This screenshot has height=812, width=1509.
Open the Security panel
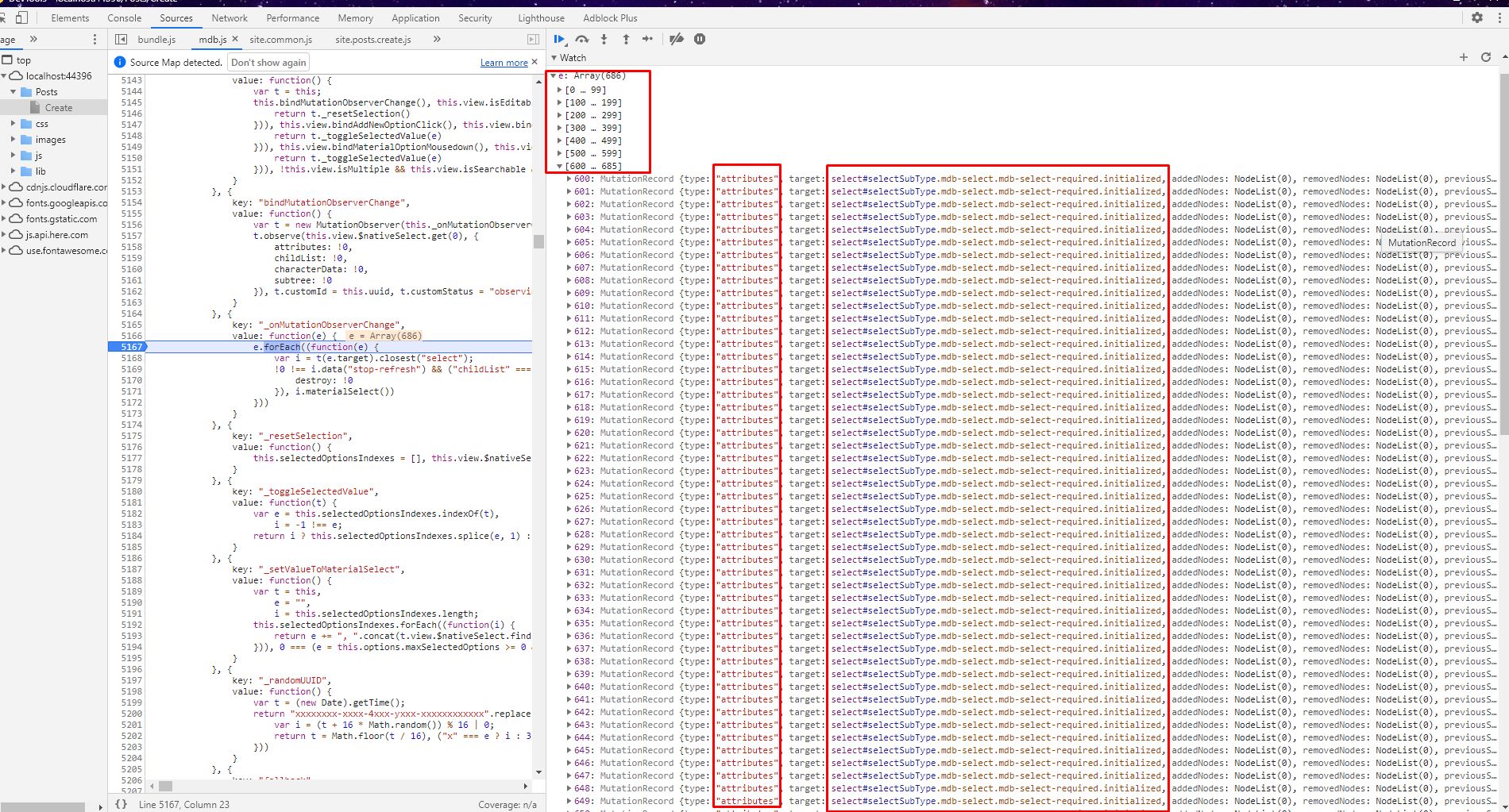[475, 17]
